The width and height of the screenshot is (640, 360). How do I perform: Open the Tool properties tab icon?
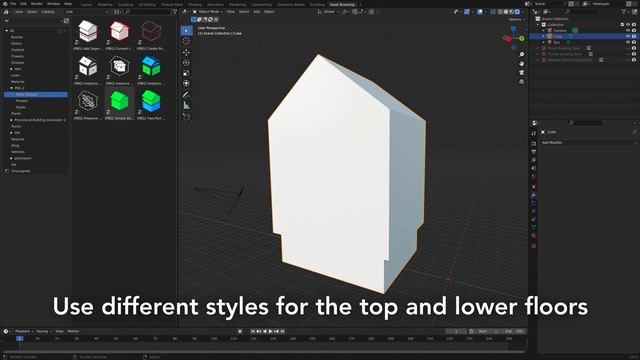tap(533, 133)
